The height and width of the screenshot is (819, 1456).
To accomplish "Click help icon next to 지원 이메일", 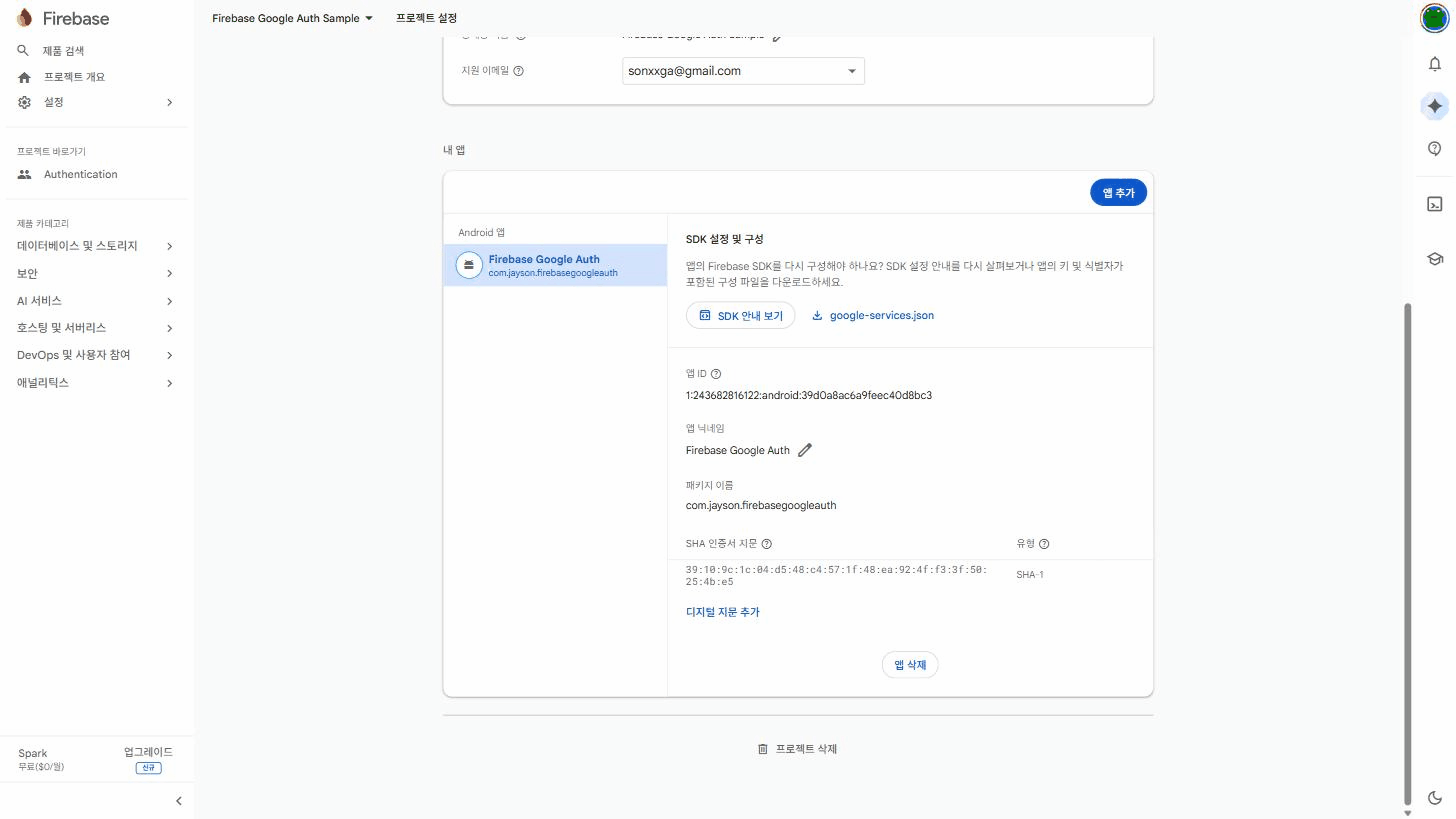I will pyautogui.click(x=518, y=71).
